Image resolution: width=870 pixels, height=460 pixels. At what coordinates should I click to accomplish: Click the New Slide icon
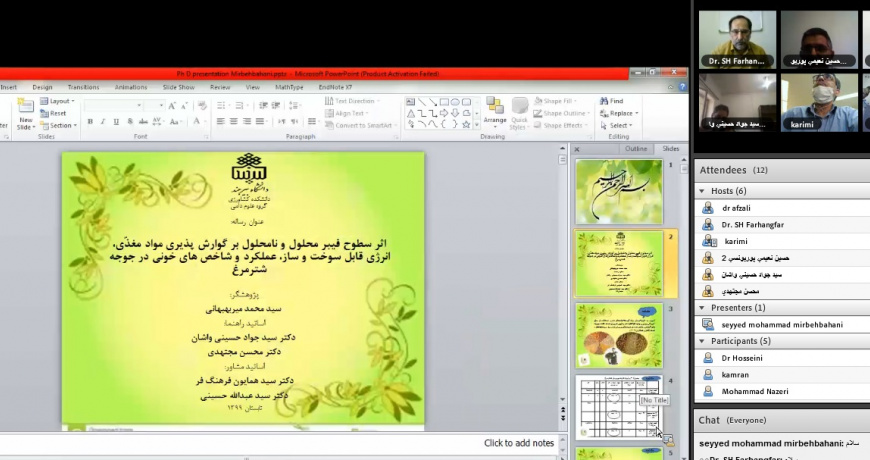pos(26,107)
